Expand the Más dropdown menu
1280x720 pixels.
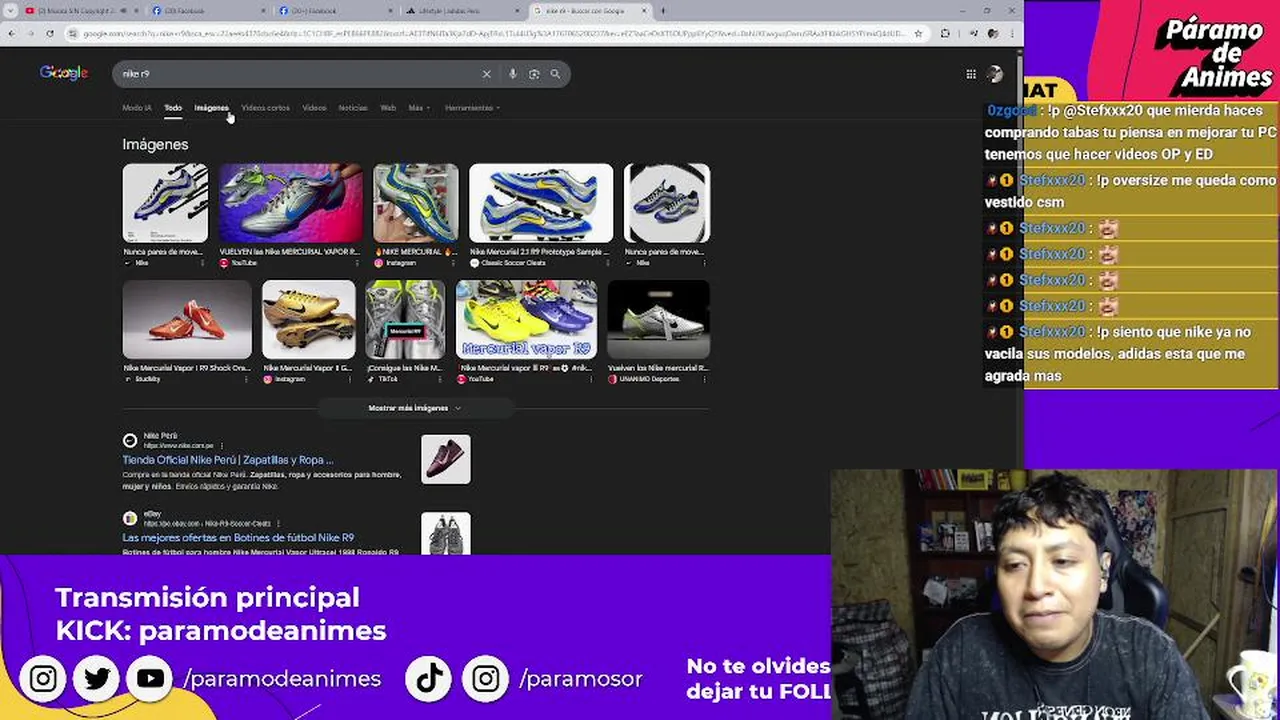coord(419,108)
